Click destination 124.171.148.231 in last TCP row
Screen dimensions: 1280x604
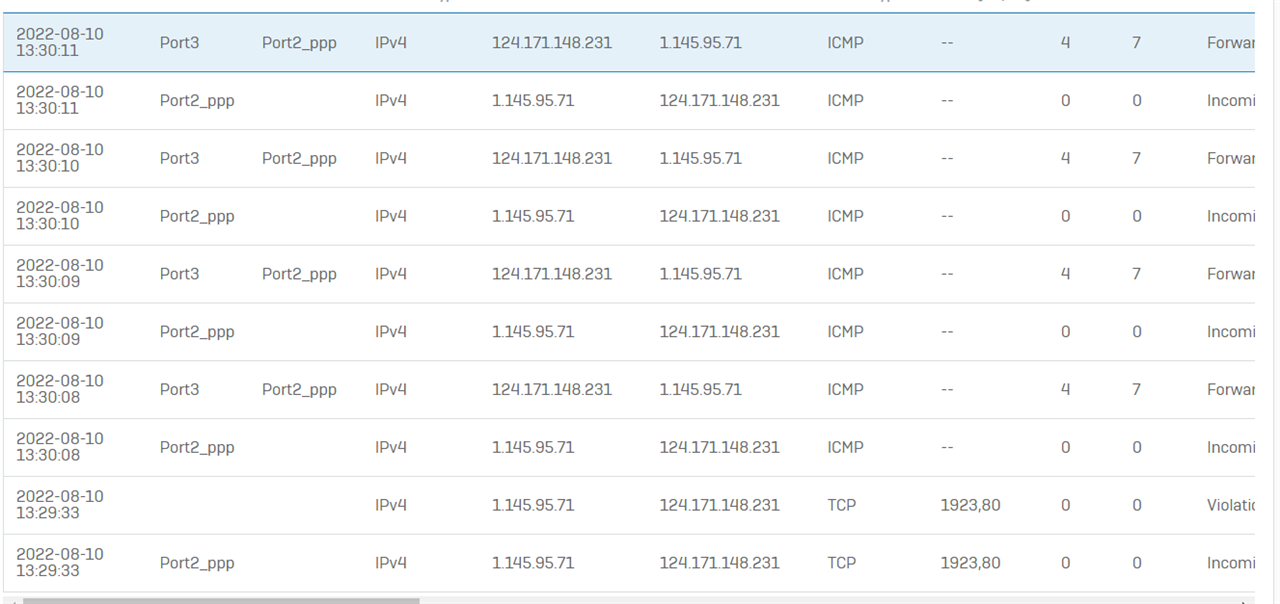[x=719, y=563]
